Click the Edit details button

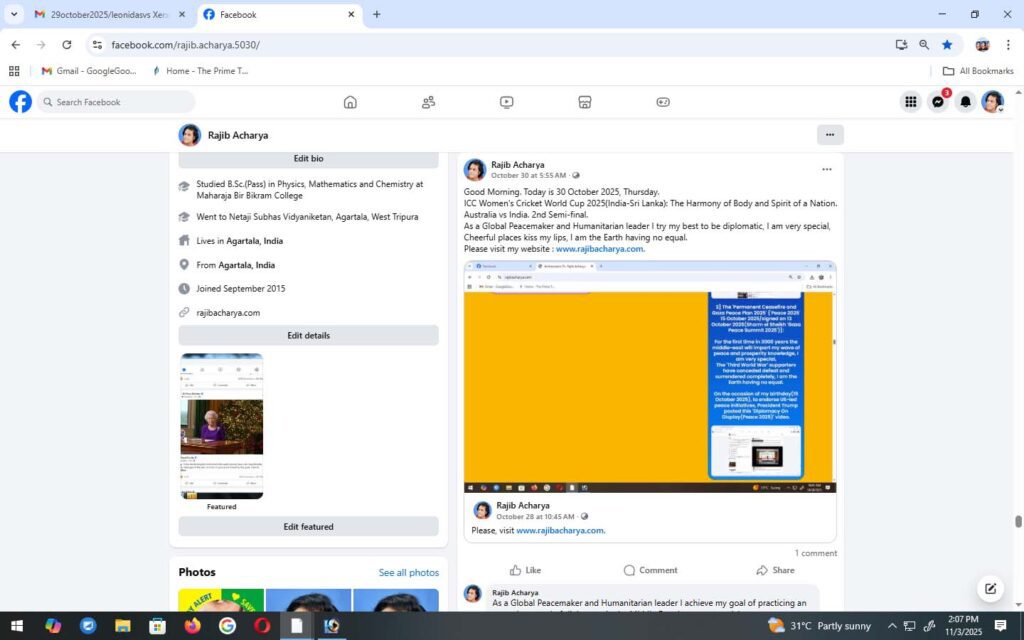(x=308, y=336)
